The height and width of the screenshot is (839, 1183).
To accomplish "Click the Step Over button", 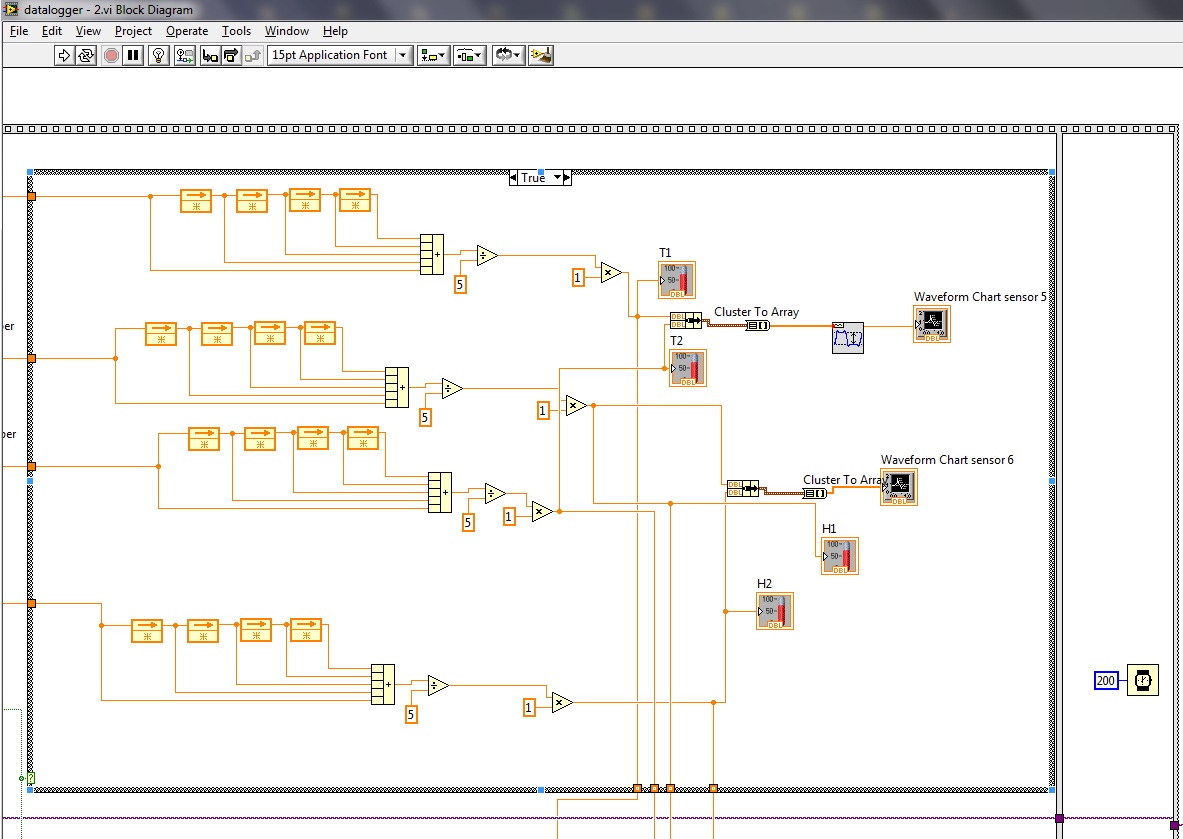I will click(231, 55).
